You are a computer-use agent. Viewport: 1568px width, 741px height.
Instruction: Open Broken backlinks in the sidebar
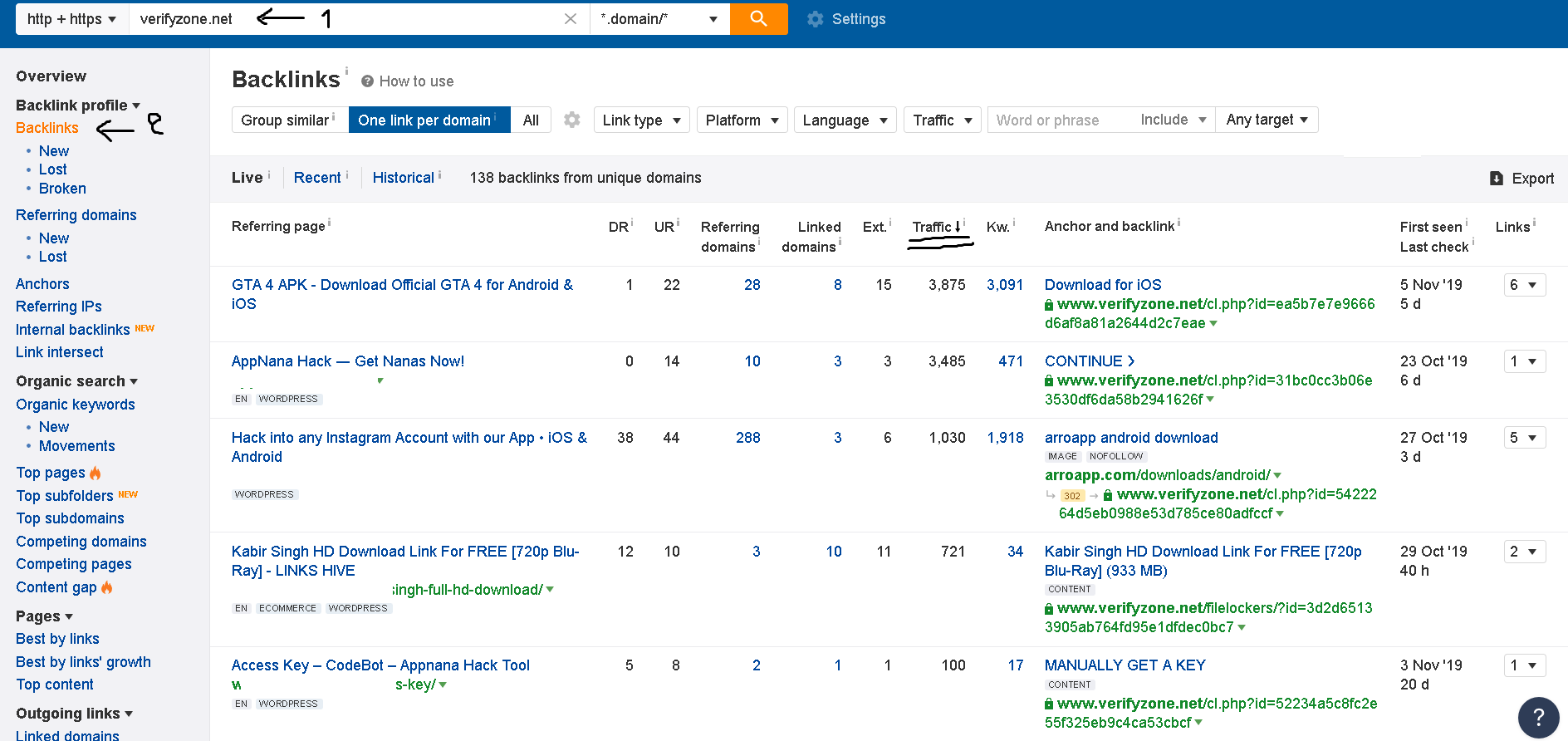62,189
